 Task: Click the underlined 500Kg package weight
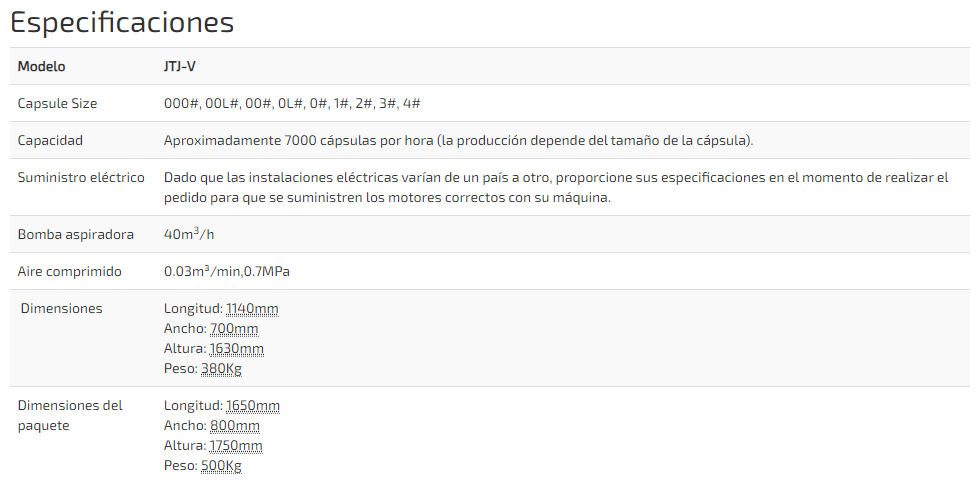(x=221, y=466)
